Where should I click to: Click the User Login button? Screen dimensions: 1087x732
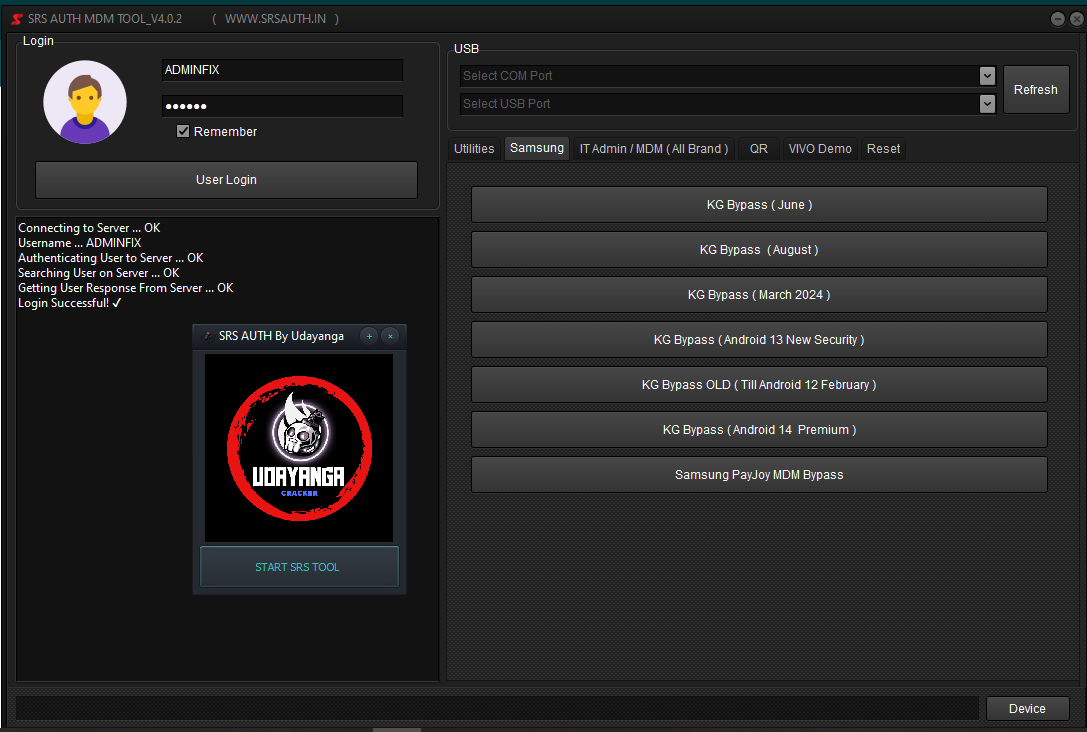(x=226, y=180)
